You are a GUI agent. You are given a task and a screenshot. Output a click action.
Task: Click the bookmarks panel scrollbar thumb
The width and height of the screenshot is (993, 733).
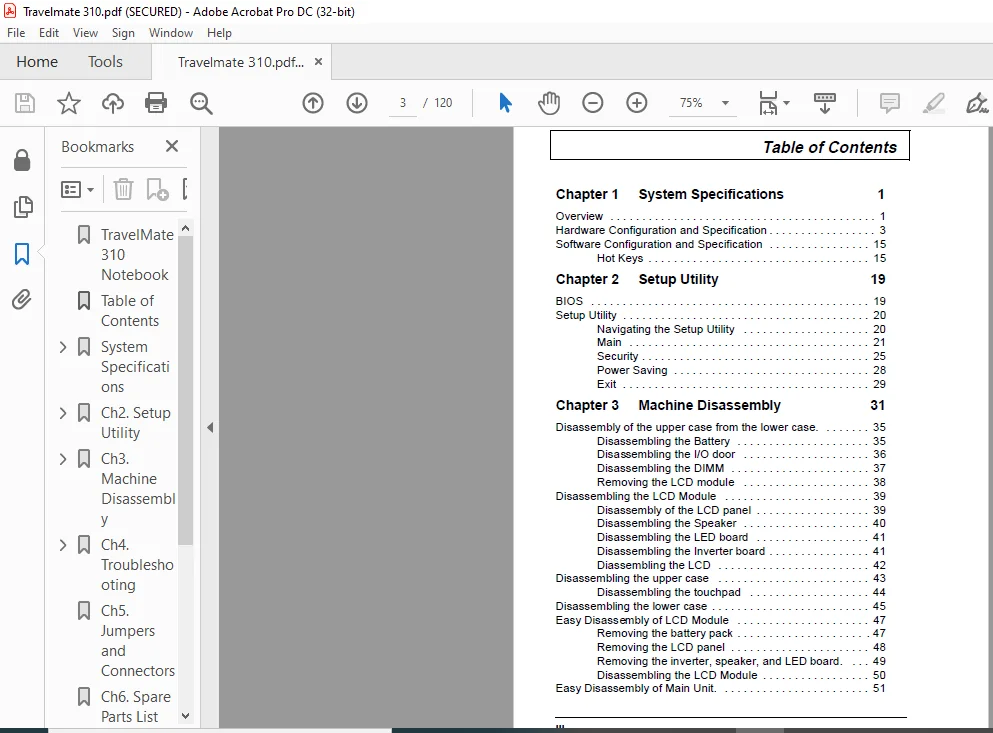185,391
